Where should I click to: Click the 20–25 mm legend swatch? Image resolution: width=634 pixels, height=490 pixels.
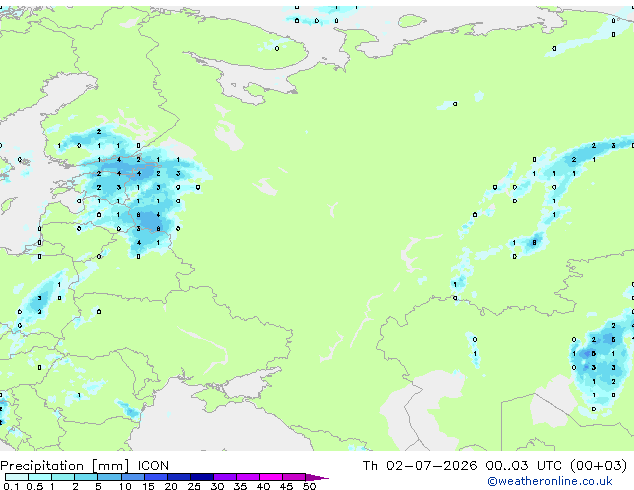(x=179, y=477)
